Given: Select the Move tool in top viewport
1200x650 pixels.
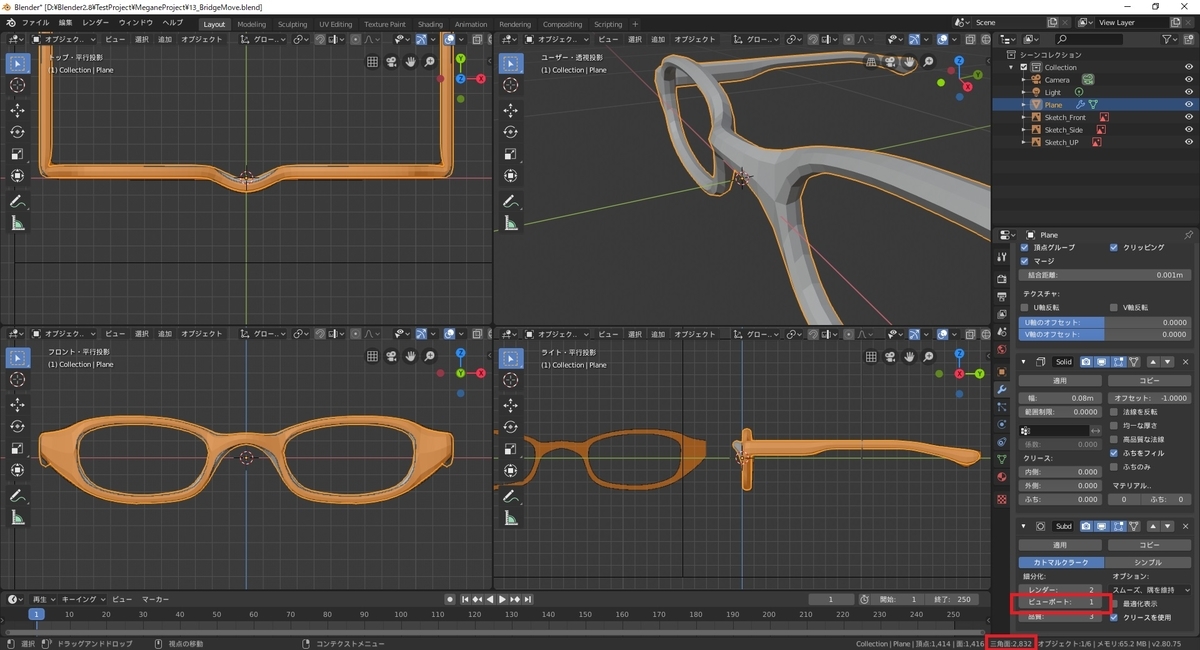Looking at the screenshot, I should coord(18,110).
